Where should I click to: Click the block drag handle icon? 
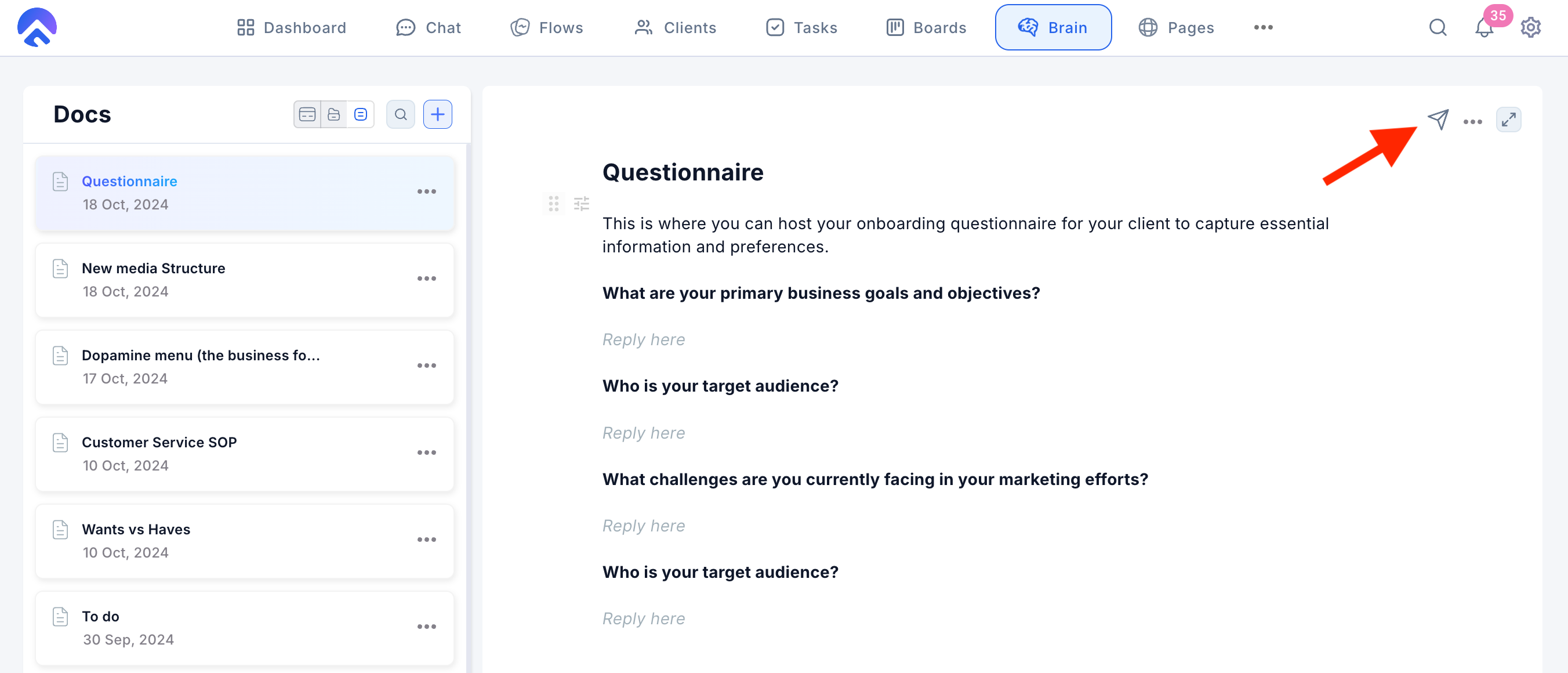553,204
